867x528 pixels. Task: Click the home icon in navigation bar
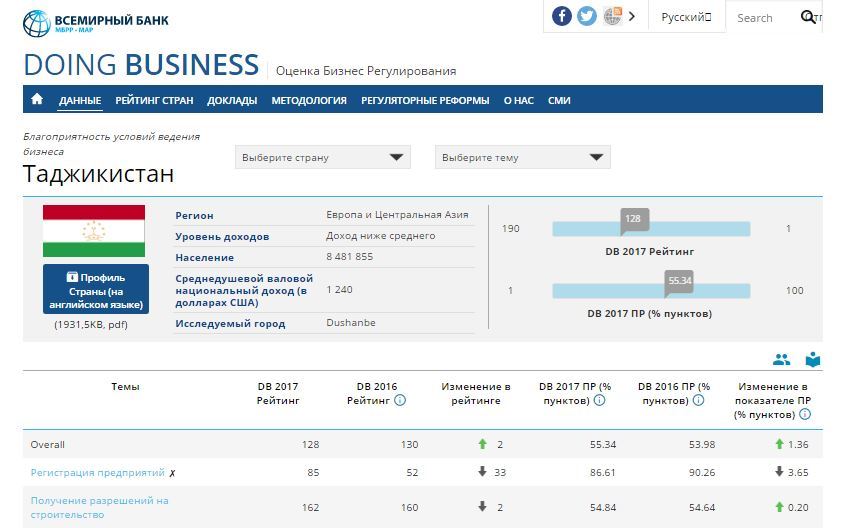click(x=37, y=100)
